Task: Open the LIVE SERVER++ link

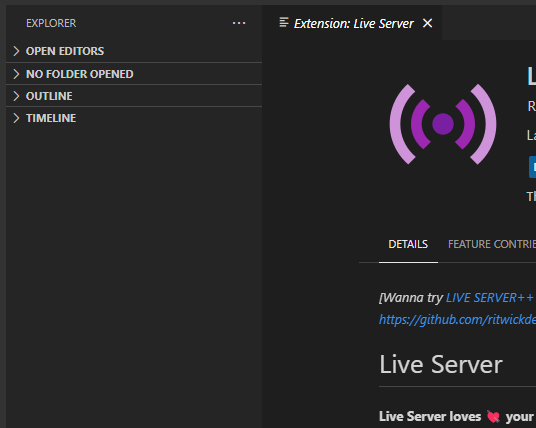Action: click(490, 298)
